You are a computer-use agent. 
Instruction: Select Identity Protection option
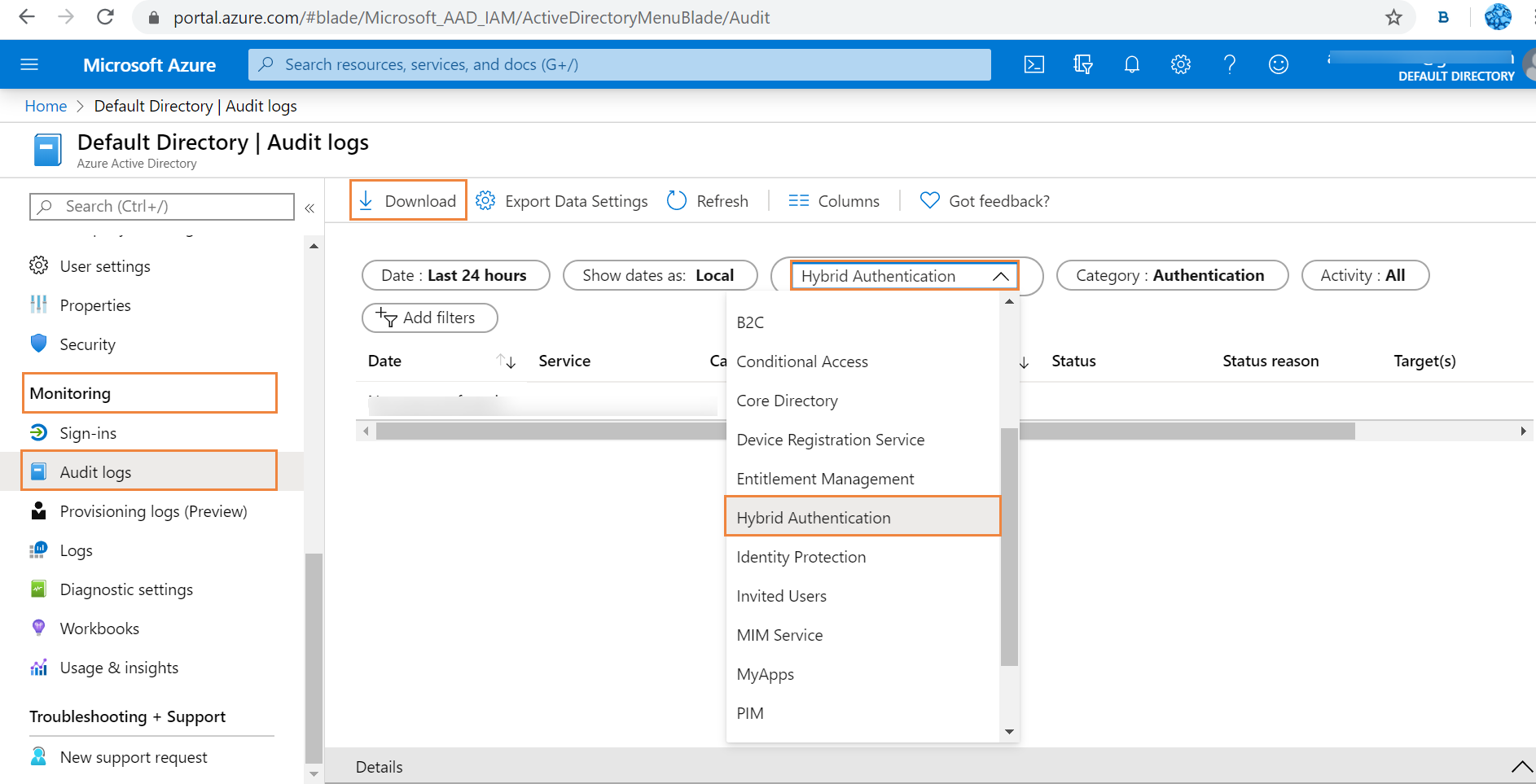tap(863, 557)
